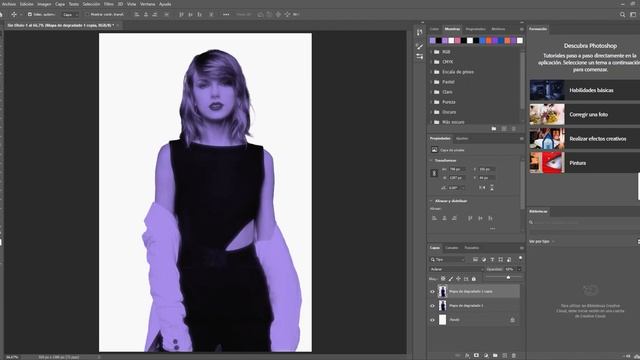Open the Filtro menu
This screenshot has width=640, height=360.
coord(109,4)
